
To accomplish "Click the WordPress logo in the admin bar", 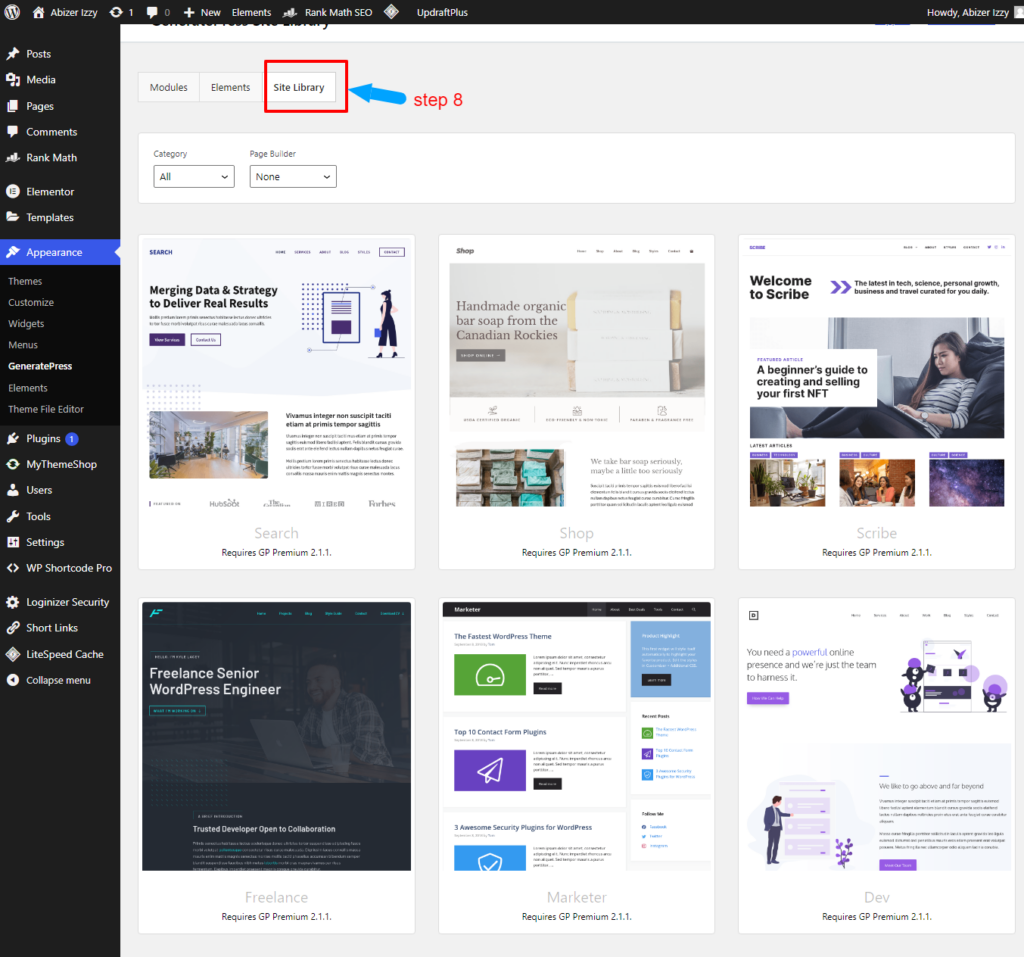I will 14,12.
